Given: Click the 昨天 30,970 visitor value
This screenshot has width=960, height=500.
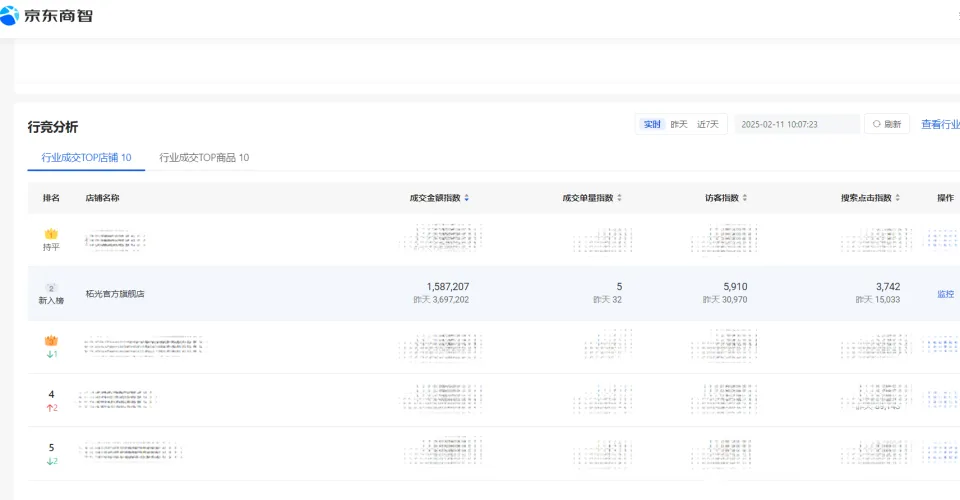Looking at the screenshot, I should tap(725, 300).
